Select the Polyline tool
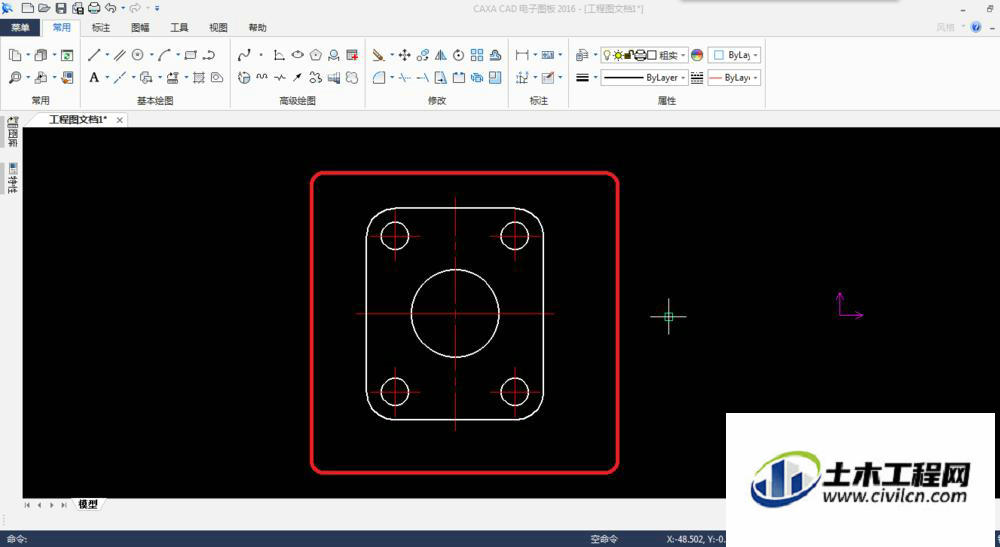The image size is (1000, 547). 209,55
